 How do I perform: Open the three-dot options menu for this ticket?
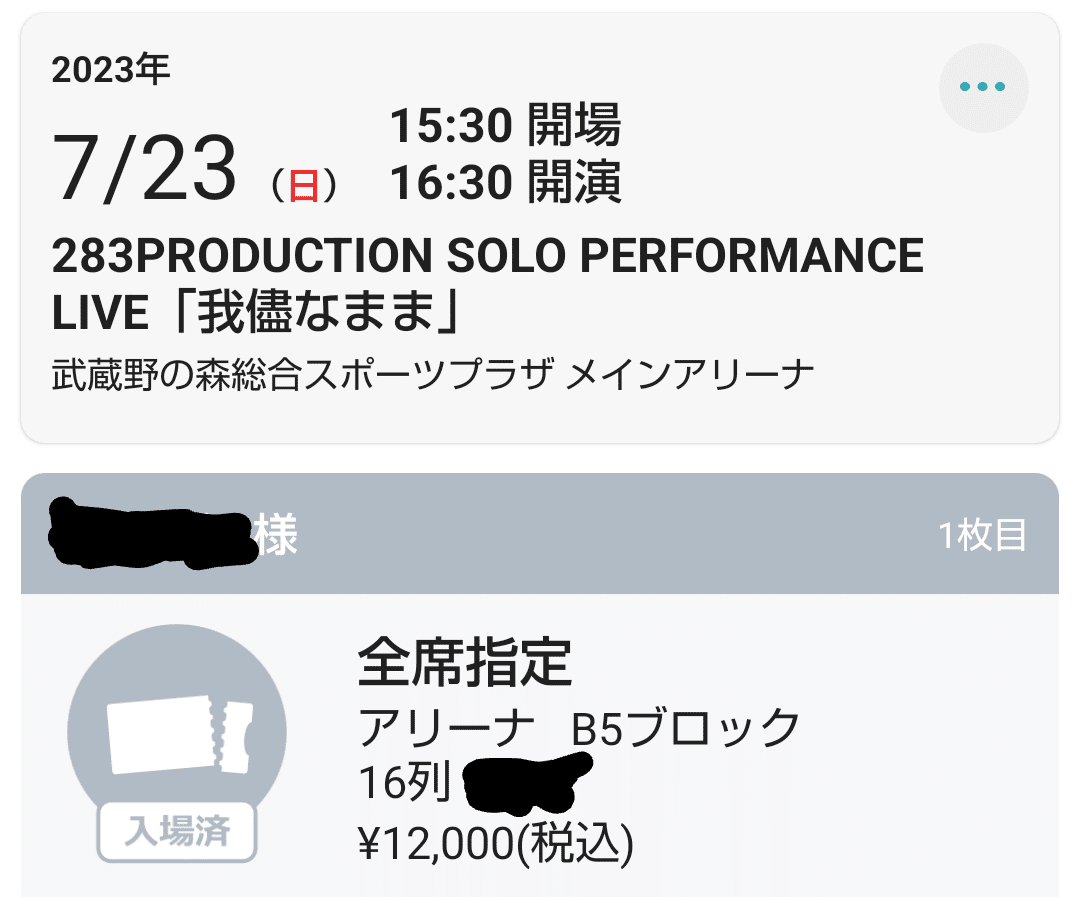pyautogui.click(x=983, y=88)
